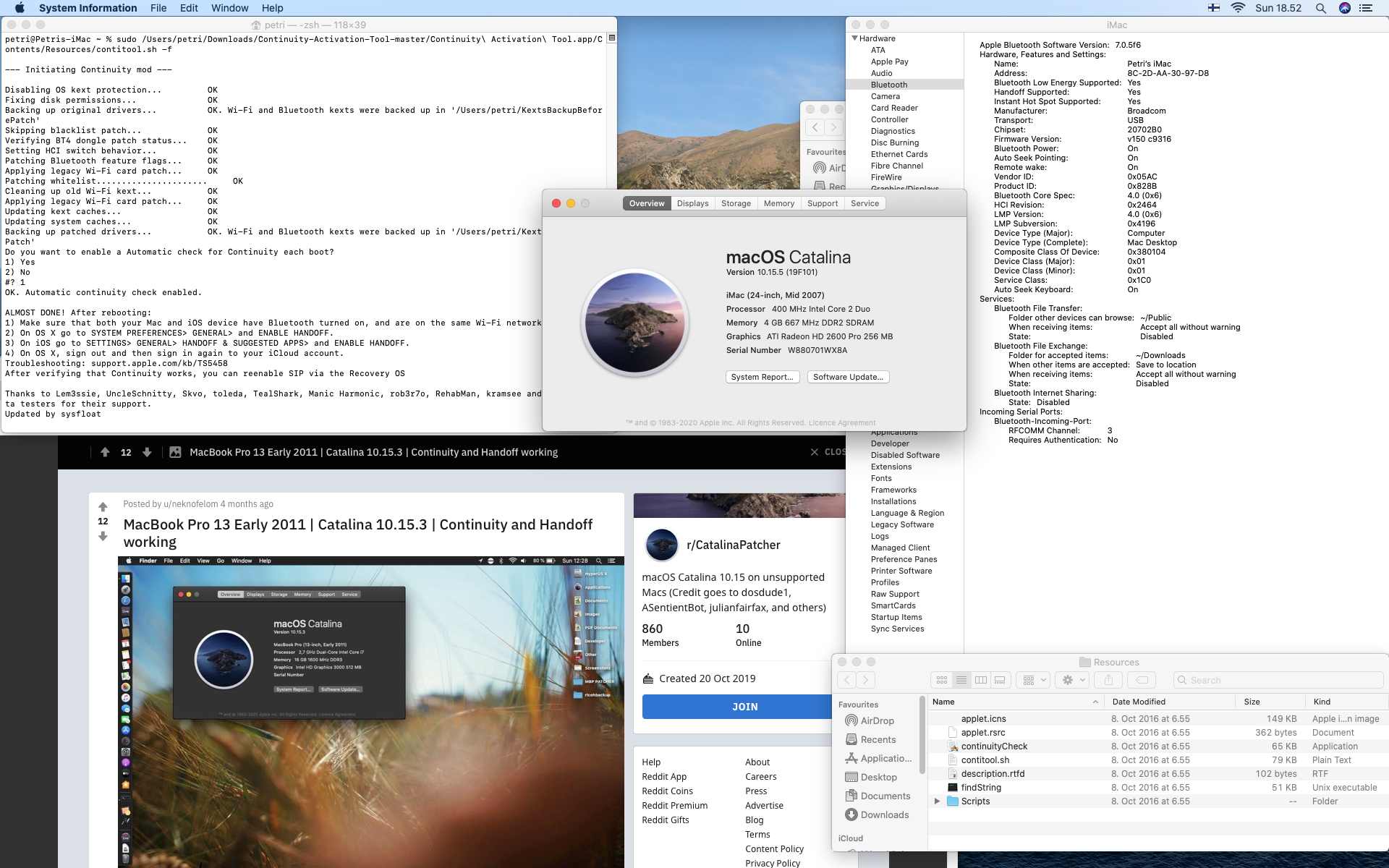The height and width of the screenshot is (868, 1389).
Task: Click the Edit Tags button in Finder toolbar
Action: click(x=1142, y=680)
